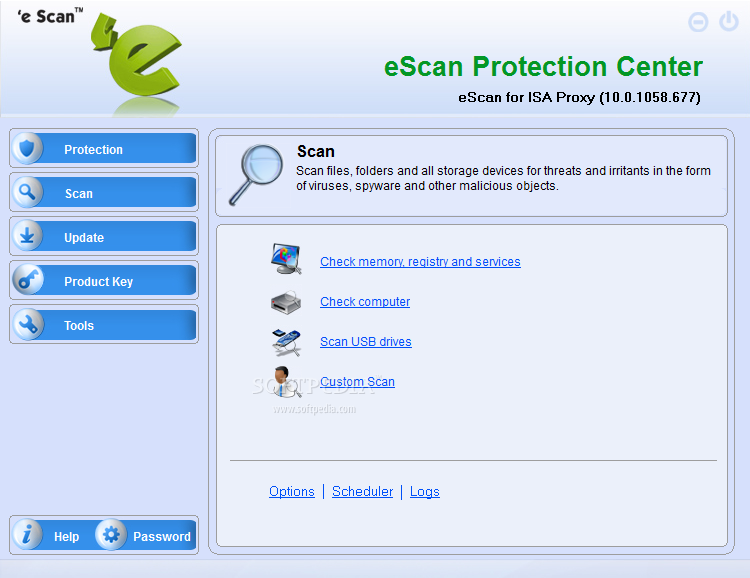This screenshot has width=750, height=578.
Task: Open scan Options link
Action: click(x=292, y=491)
